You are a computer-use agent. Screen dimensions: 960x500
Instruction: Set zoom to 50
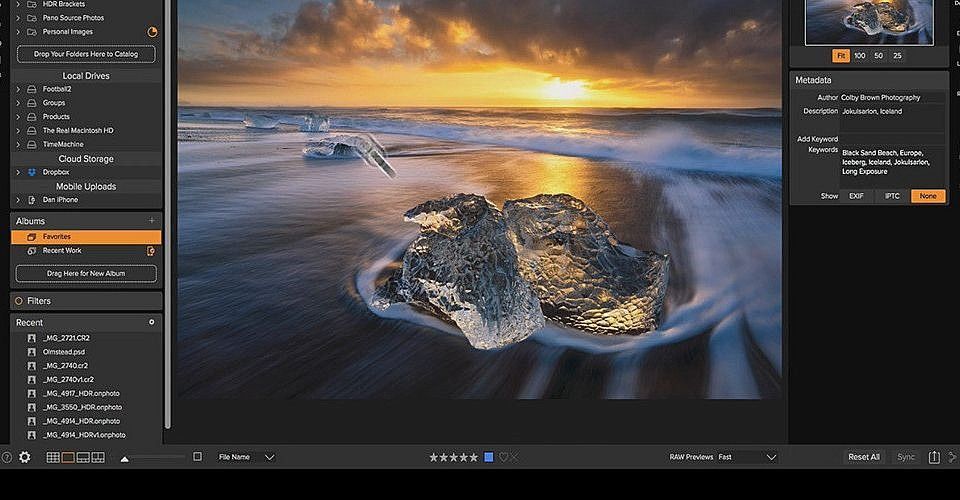pyautogui.click(x=879, y=56)
